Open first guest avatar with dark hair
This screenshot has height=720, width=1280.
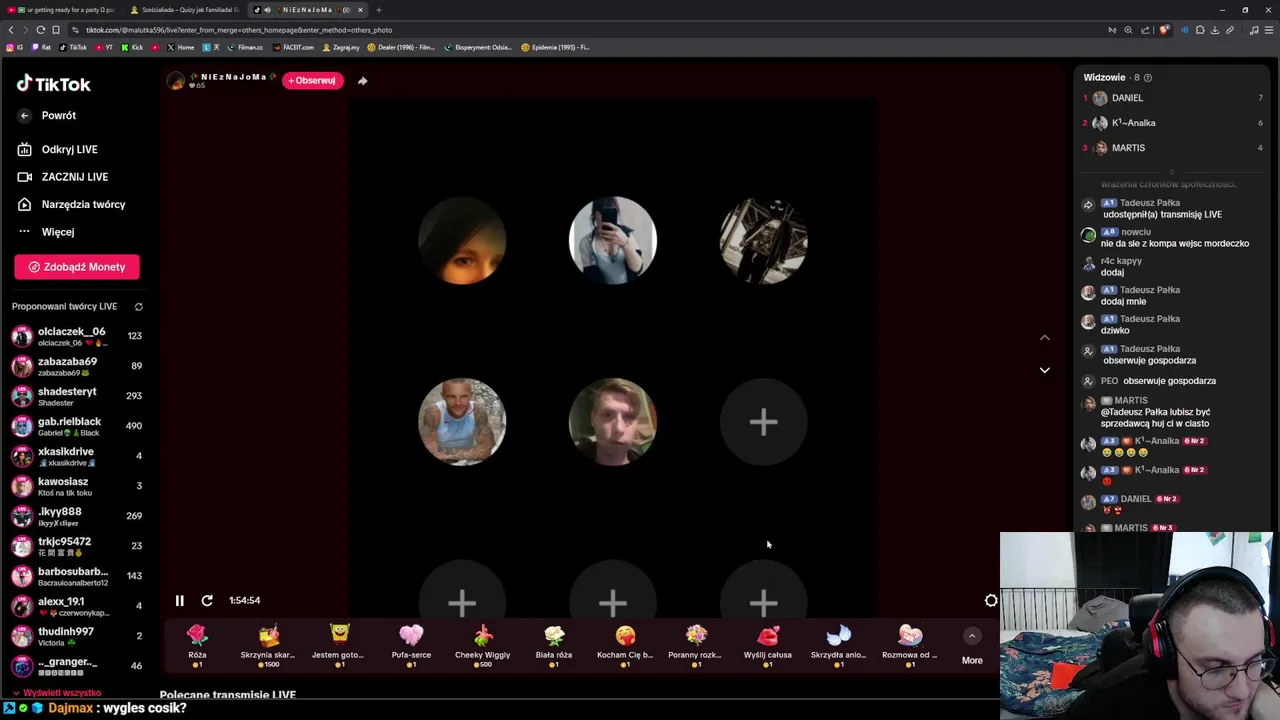[462, 241]
